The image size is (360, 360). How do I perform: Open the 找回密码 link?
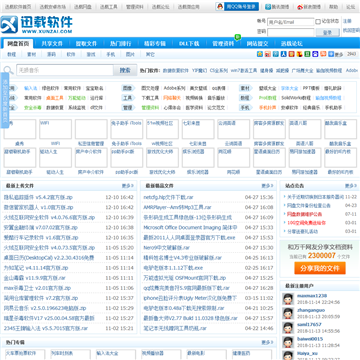[352, 30]
